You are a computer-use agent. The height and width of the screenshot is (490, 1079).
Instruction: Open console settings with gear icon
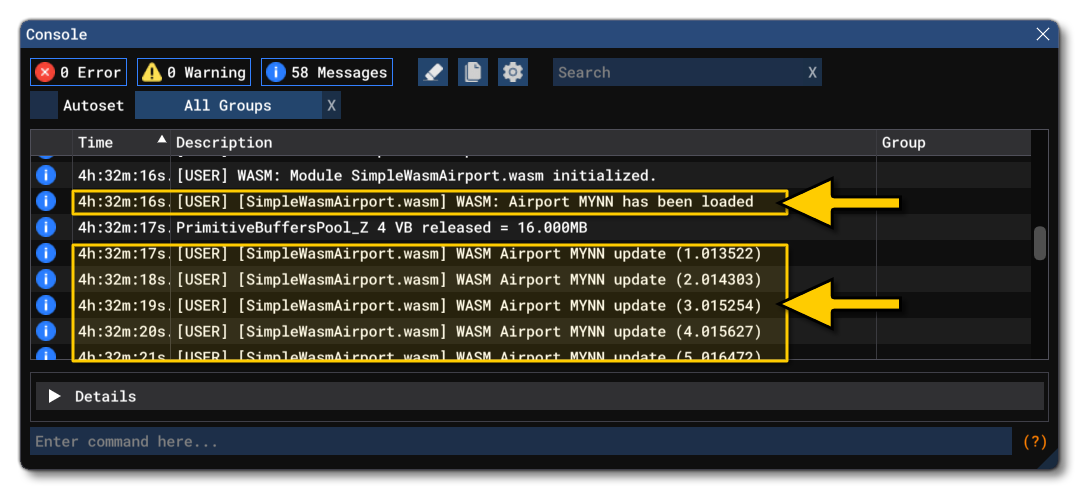tap(513, 72)
